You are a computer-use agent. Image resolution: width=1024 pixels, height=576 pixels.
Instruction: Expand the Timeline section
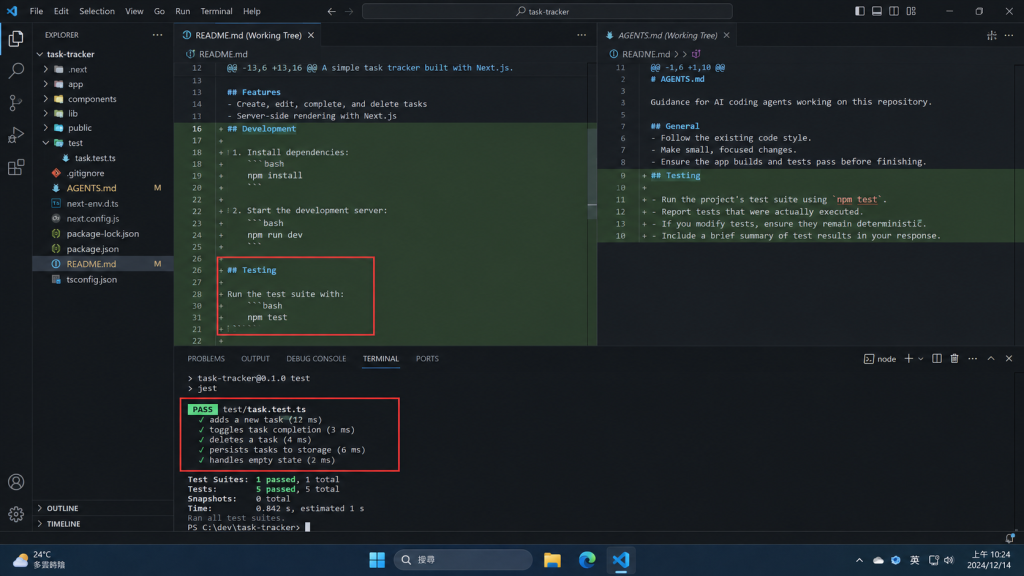40,524
